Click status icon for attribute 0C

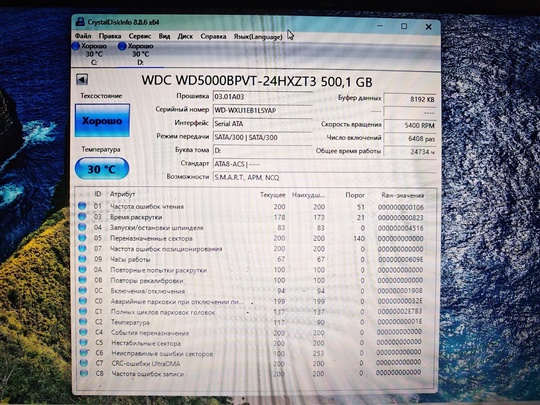(83, 290)
